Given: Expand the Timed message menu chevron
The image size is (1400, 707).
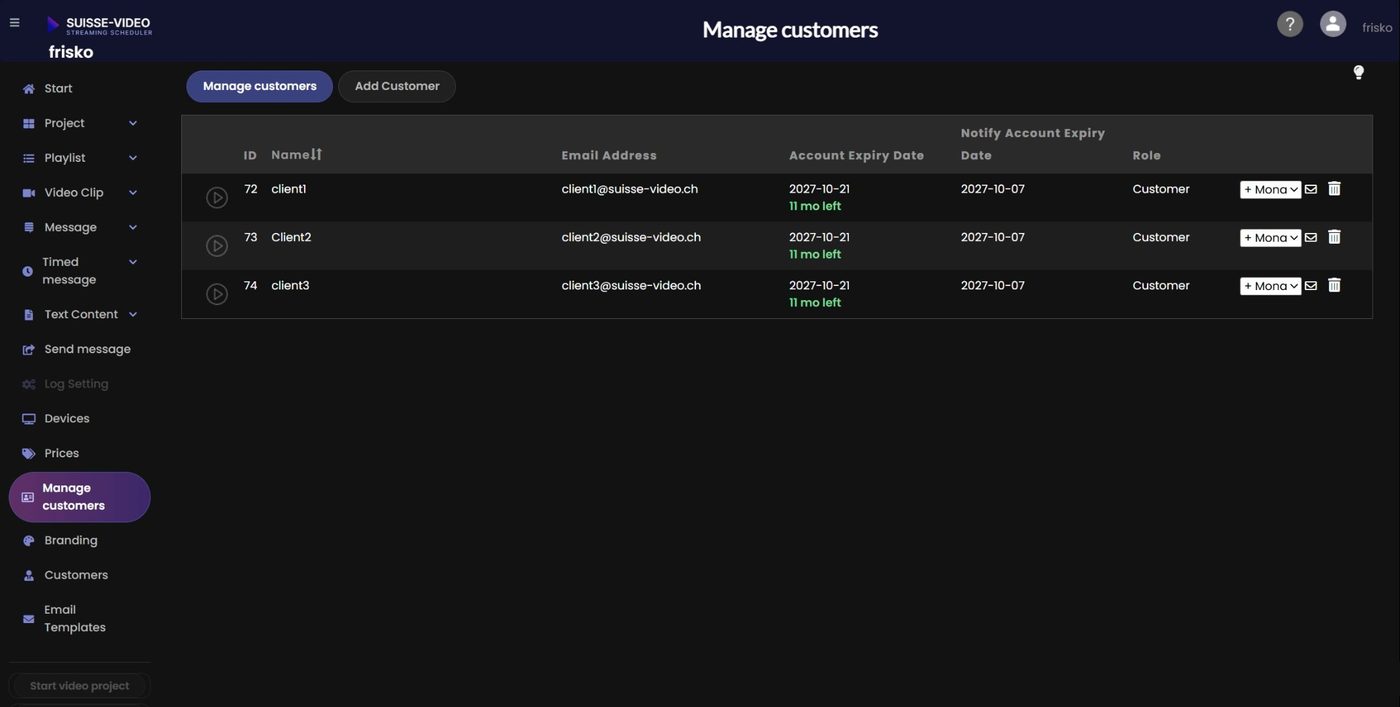Looking at the screenshot, I should (133, 262).
